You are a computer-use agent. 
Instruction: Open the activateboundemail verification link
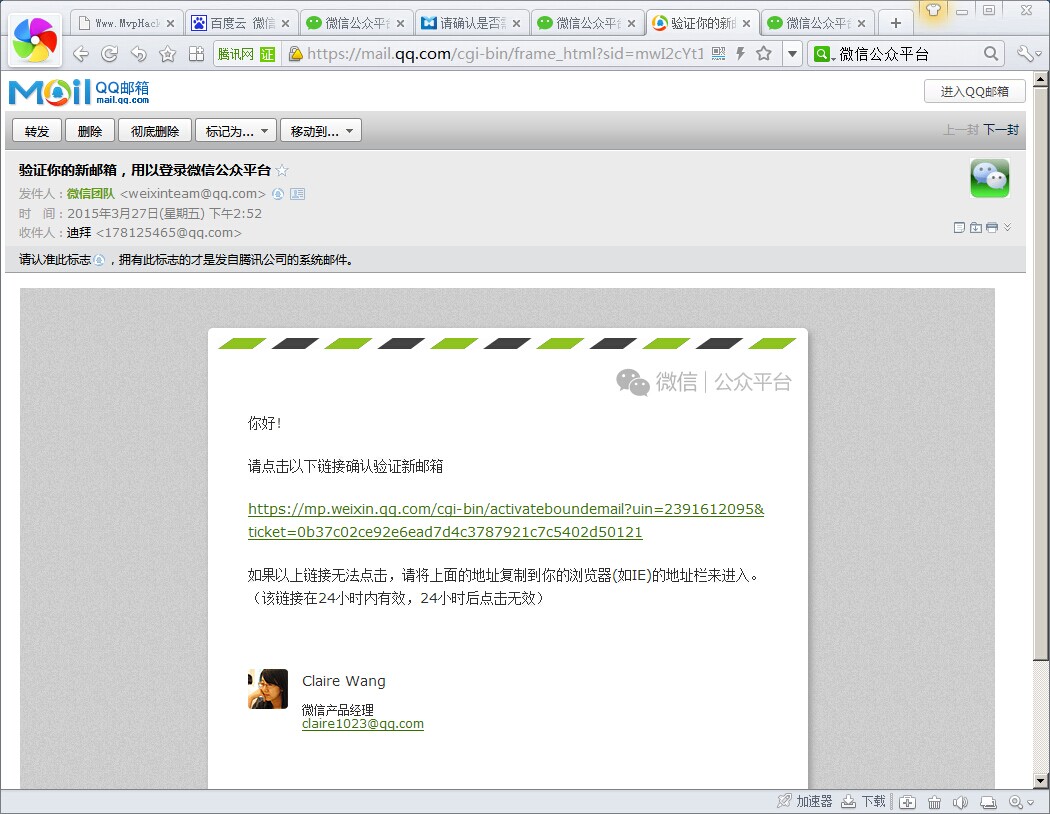click(x=506, y=520)
